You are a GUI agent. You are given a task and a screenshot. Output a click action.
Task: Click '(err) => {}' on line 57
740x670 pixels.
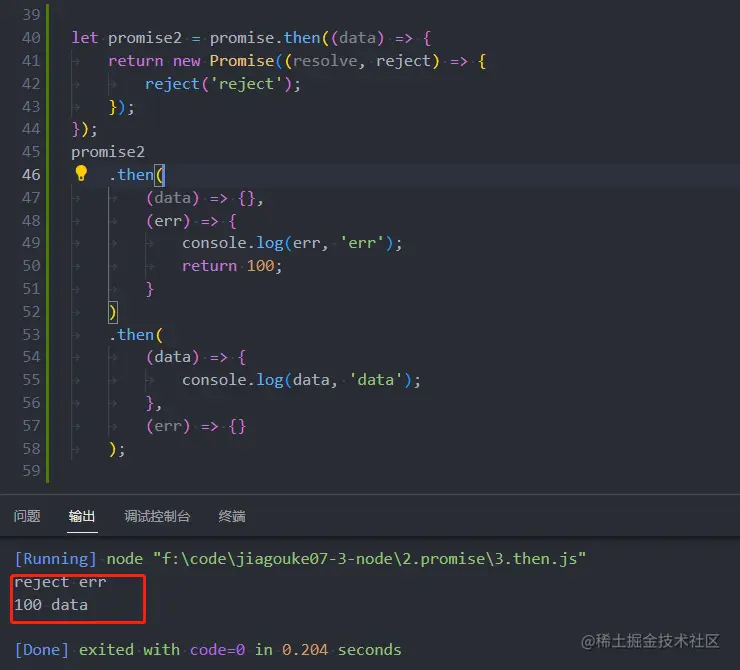[x=196, y=427]
